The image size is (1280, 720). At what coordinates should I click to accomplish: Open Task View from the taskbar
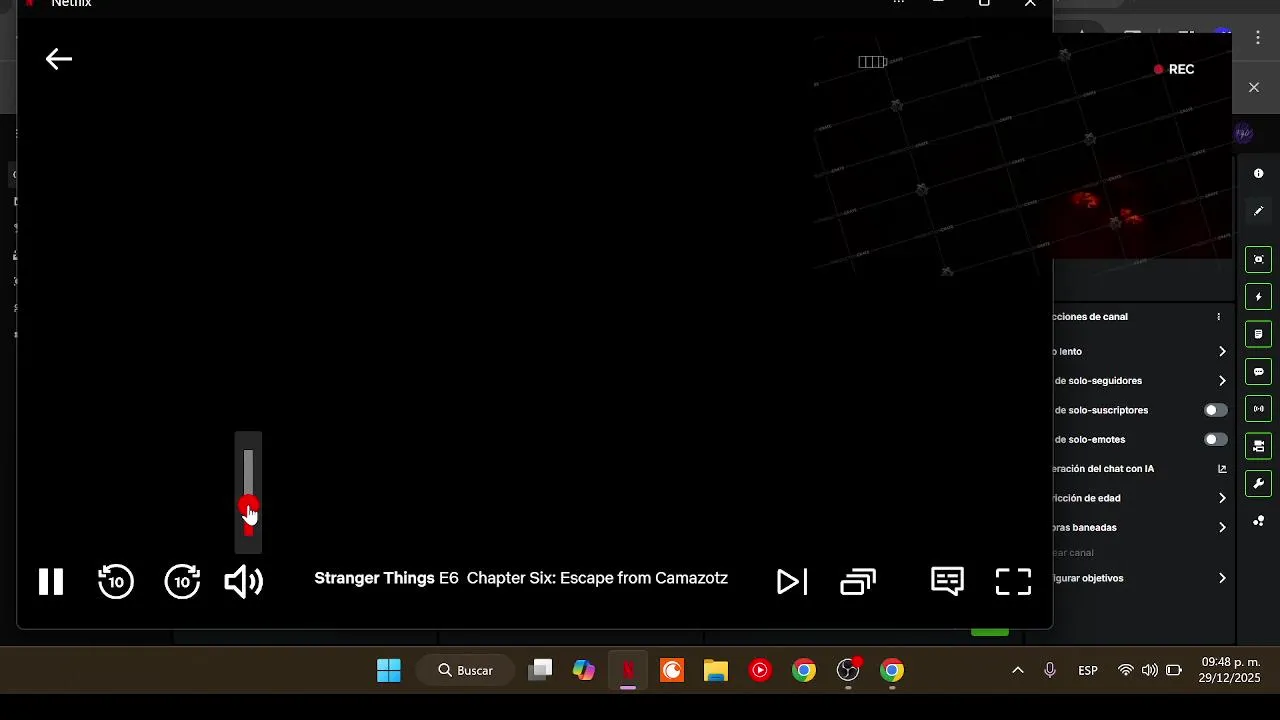540,670
